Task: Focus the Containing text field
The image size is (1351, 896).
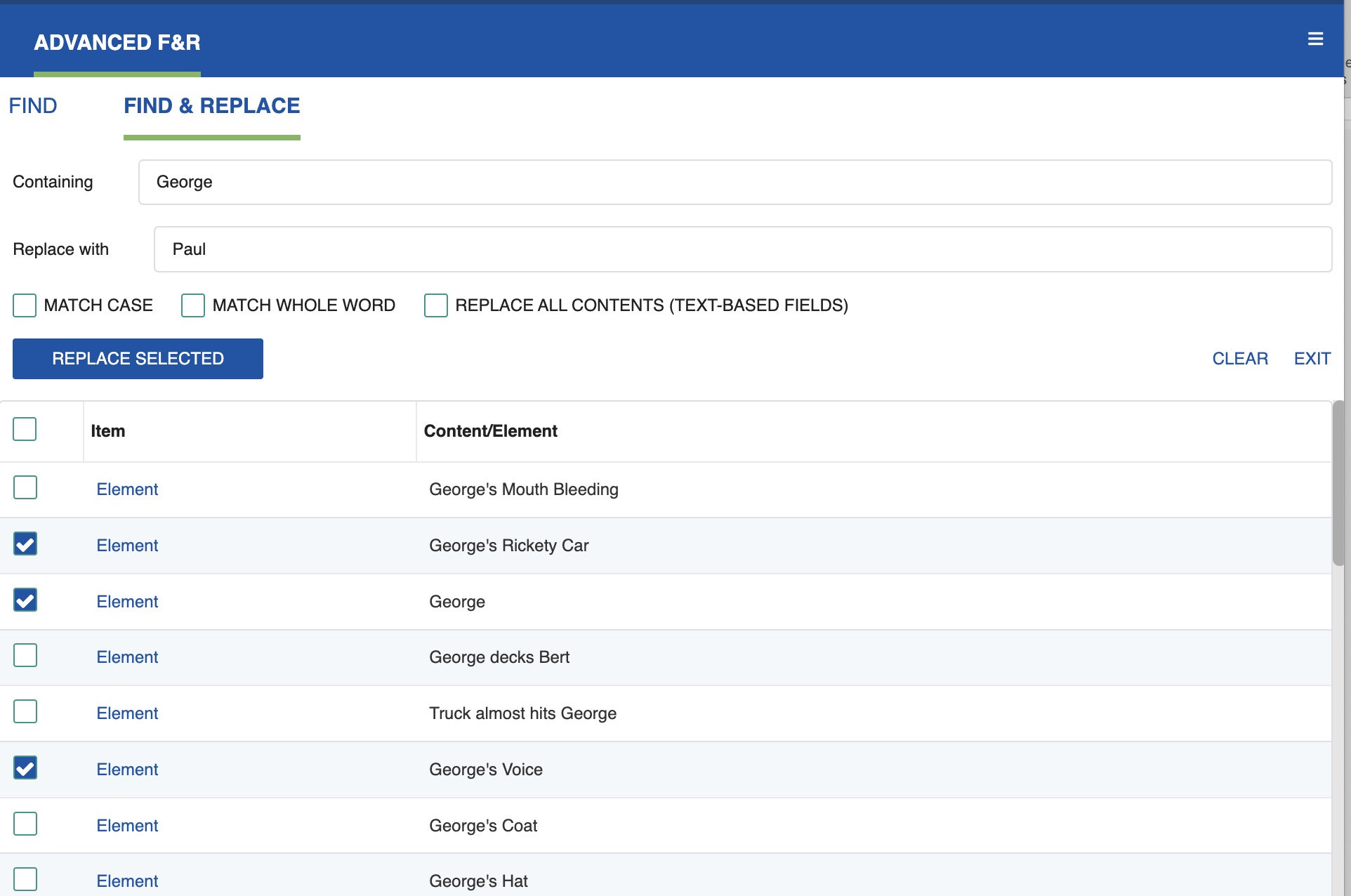Action: coord(734,183)
